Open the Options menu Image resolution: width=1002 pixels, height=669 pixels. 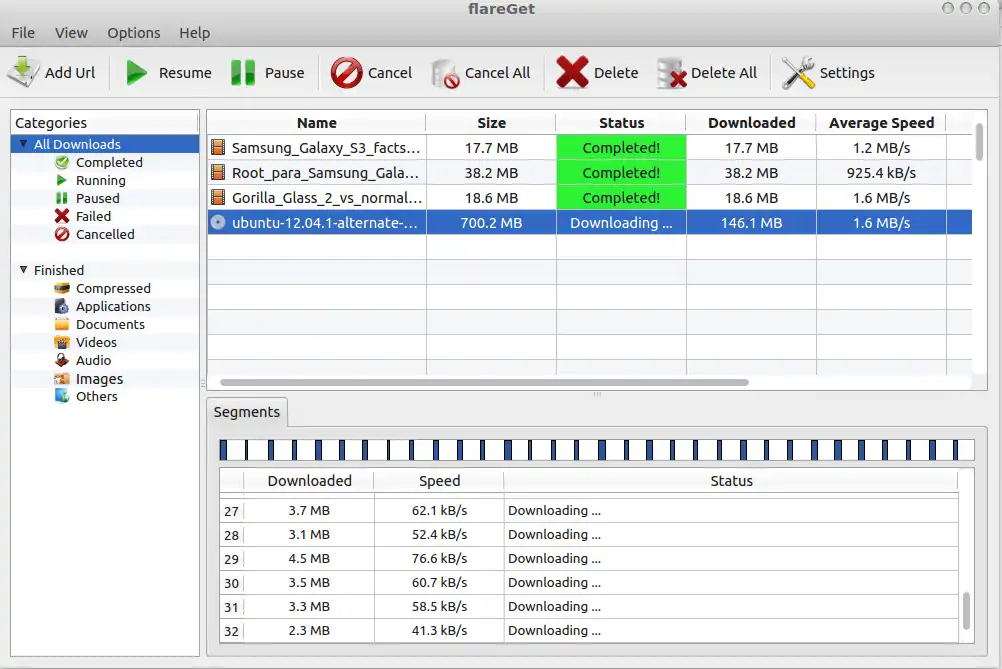(x=134, y=33)
